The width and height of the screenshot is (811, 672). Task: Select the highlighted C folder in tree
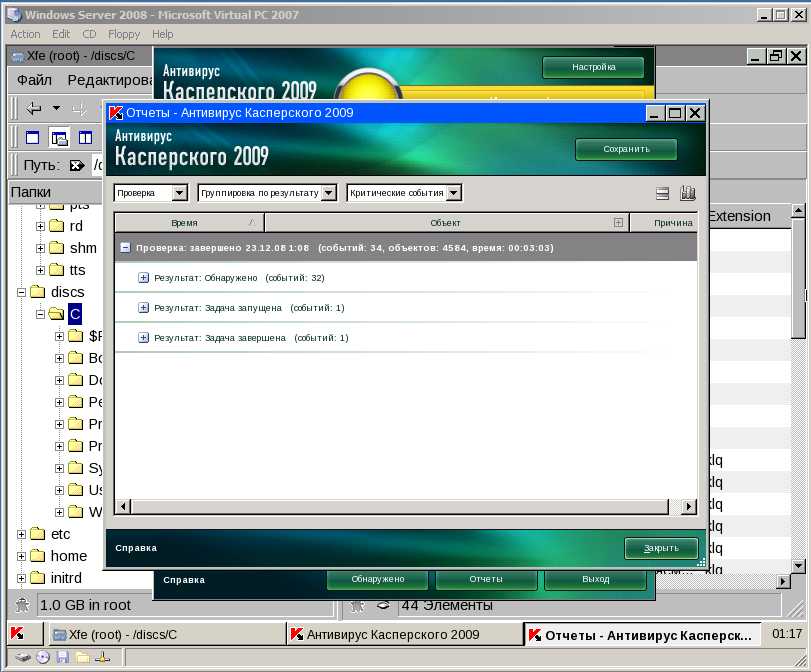(75, 314)
